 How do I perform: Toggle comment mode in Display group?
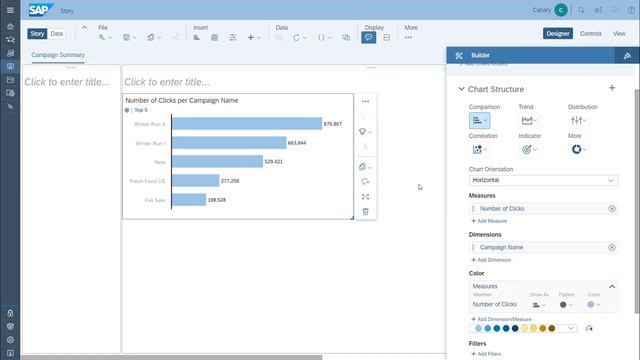(369, 38)
